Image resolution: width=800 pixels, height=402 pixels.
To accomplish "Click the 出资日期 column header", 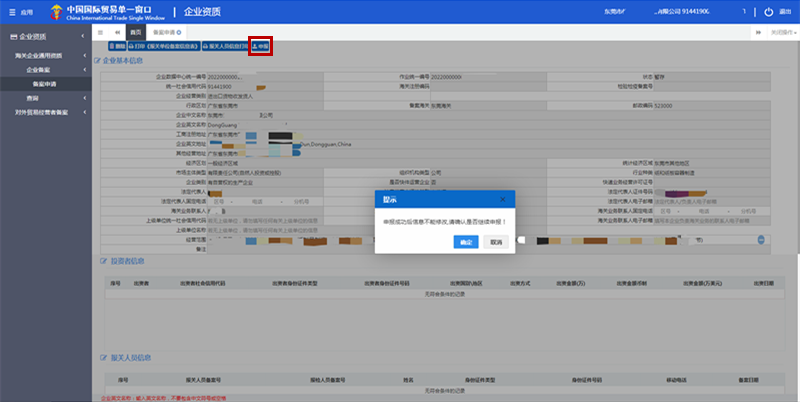I will (763, 283).
